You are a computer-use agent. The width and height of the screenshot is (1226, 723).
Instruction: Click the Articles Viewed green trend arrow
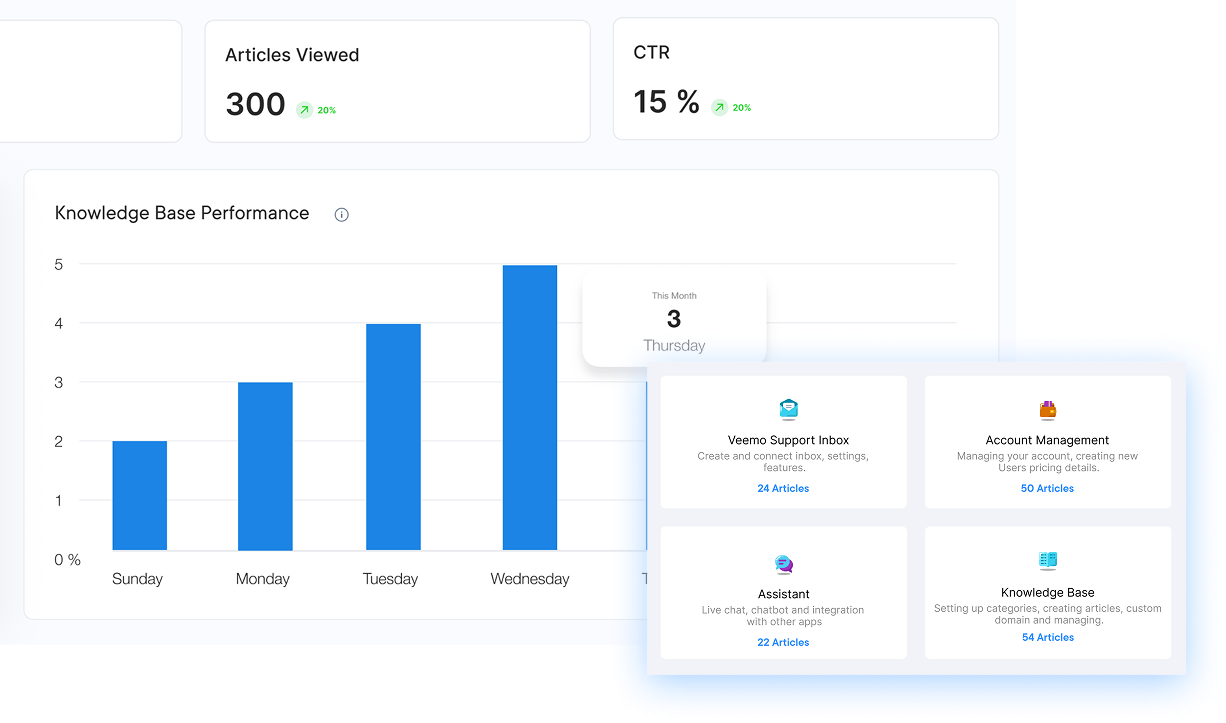coord(304,110)
